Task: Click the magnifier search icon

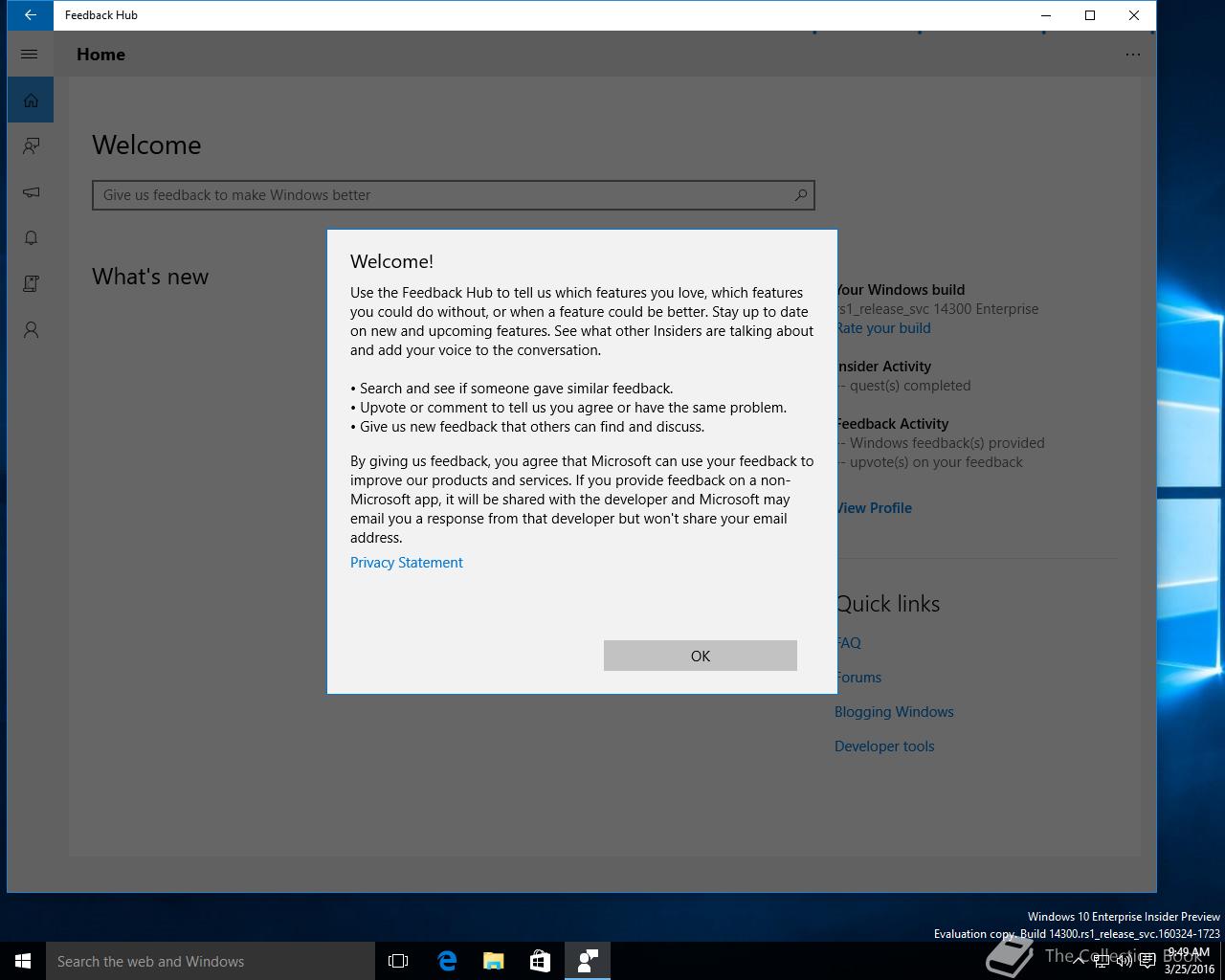Action: [x=801, y=195]
